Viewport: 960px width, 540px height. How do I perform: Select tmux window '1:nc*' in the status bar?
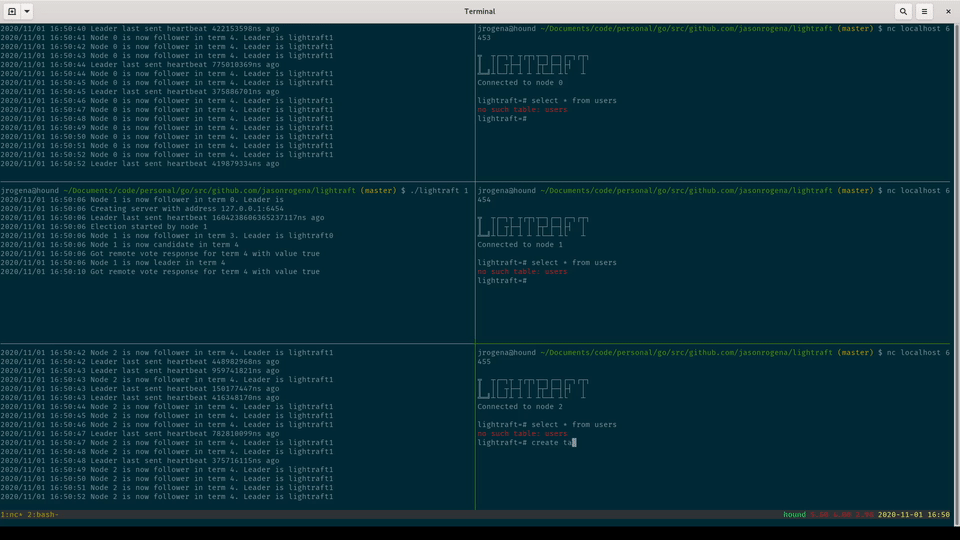coord(12,514)
